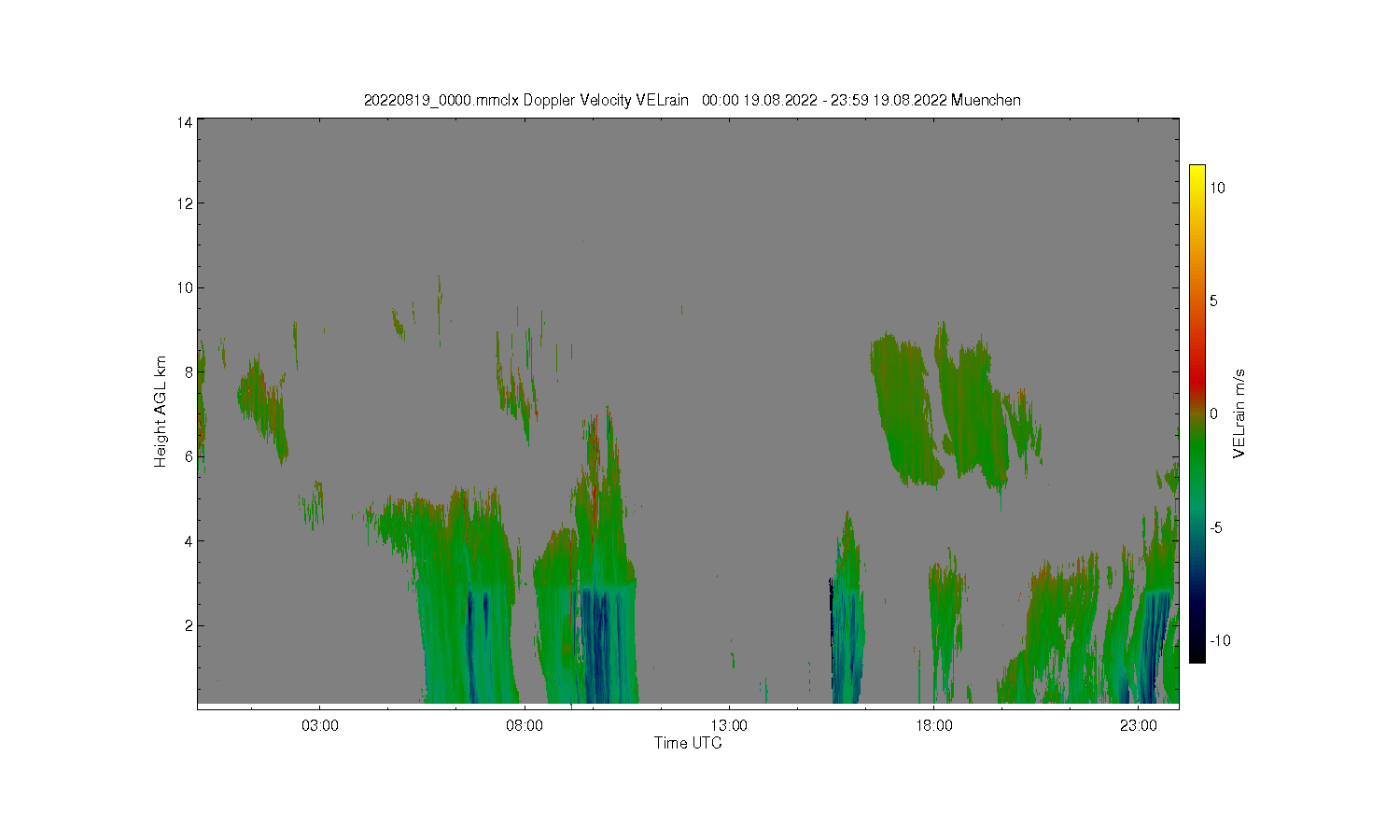Click the 'VELrain m/s' colorbar title
The image size is (1400, 840).
(x=1239, y=413)
